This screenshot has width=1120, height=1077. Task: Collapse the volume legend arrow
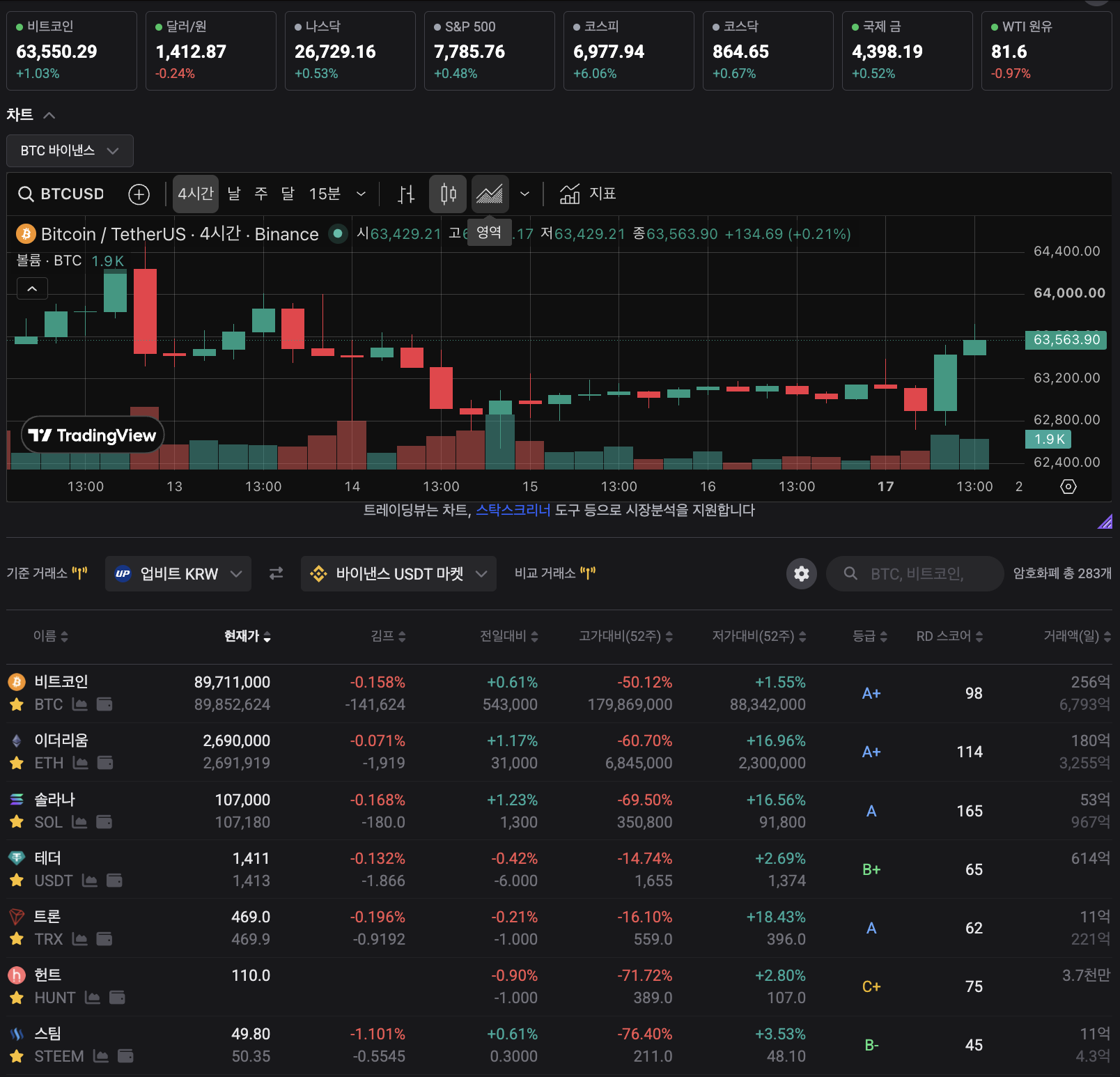(x=32, y=288)
